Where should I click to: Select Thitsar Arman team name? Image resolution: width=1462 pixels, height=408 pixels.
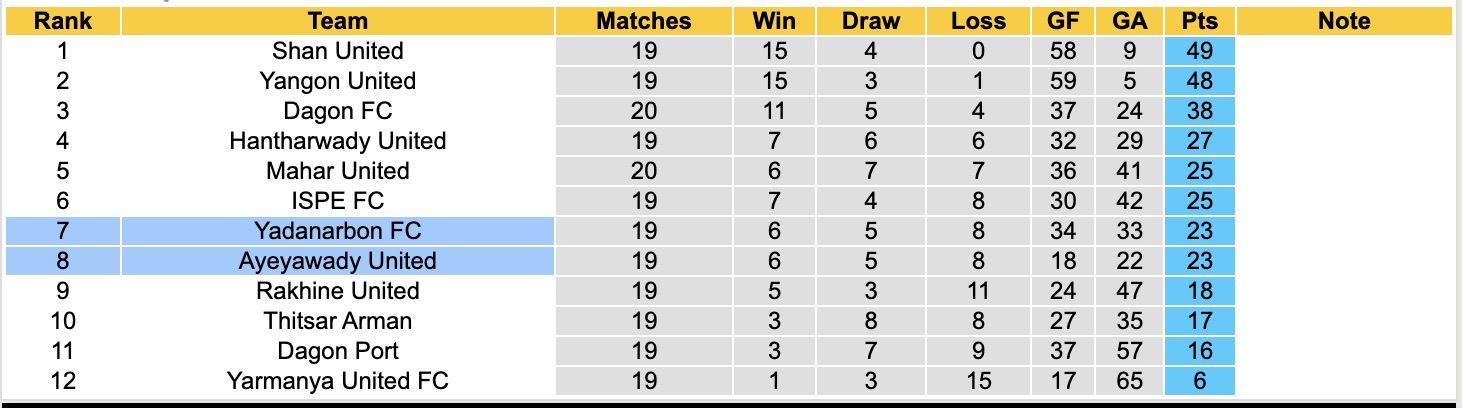(x=338, y=321)
